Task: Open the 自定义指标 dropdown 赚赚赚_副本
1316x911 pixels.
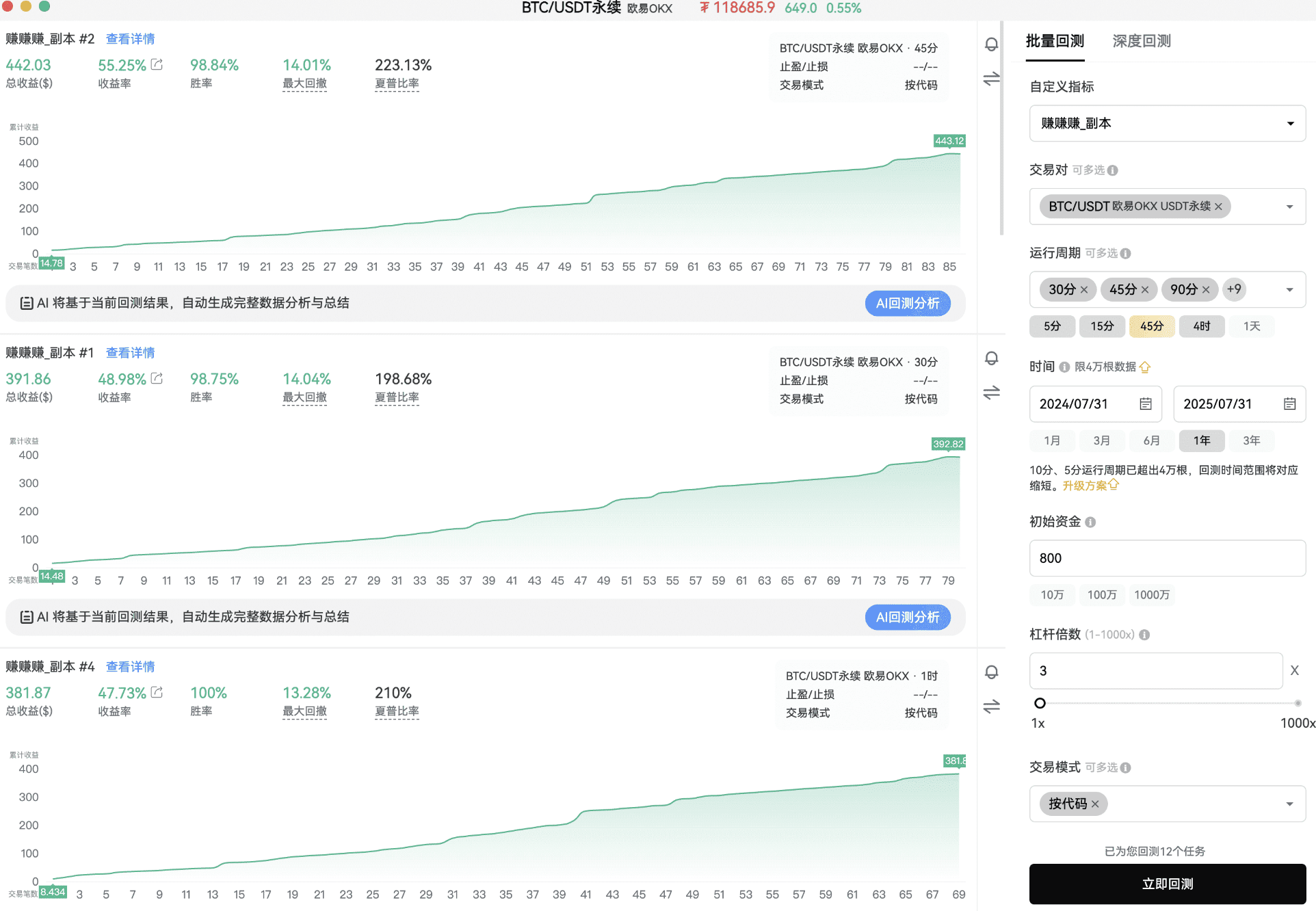Action: [1168, 124]
